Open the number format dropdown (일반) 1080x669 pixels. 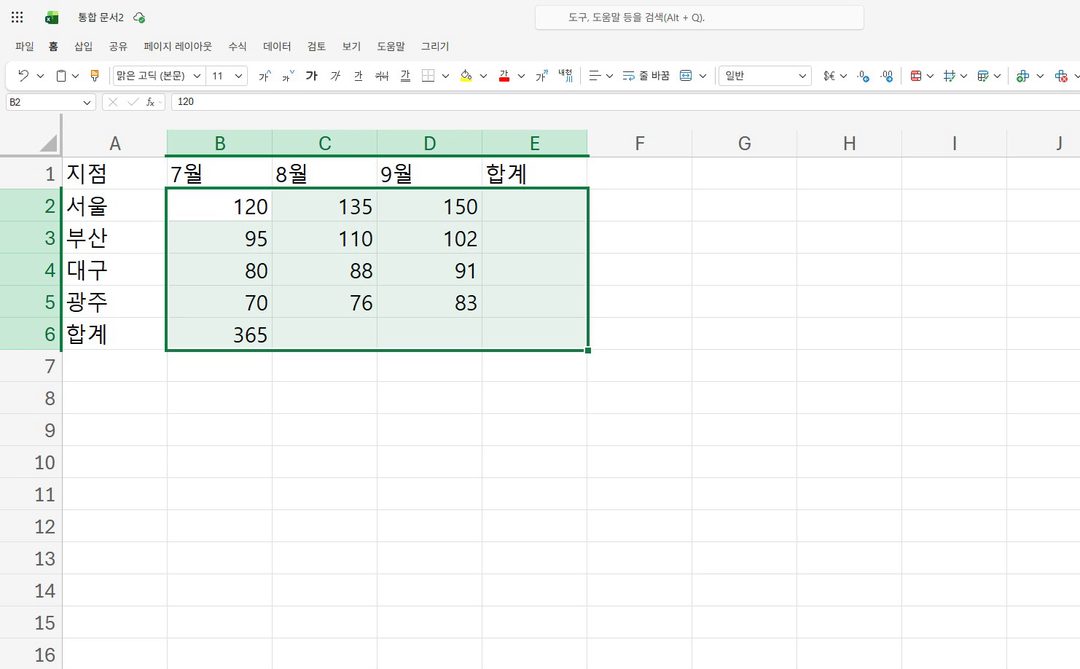(x=765, y=76)
